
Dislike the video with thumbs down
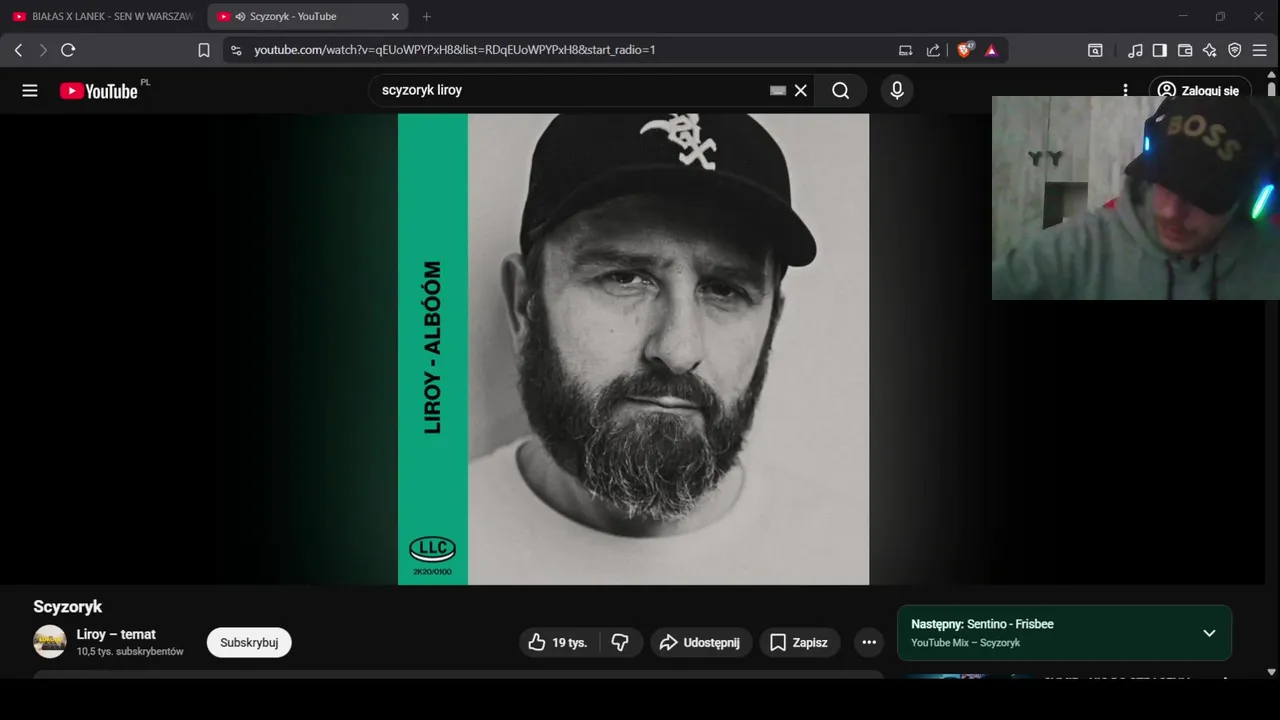620,642
